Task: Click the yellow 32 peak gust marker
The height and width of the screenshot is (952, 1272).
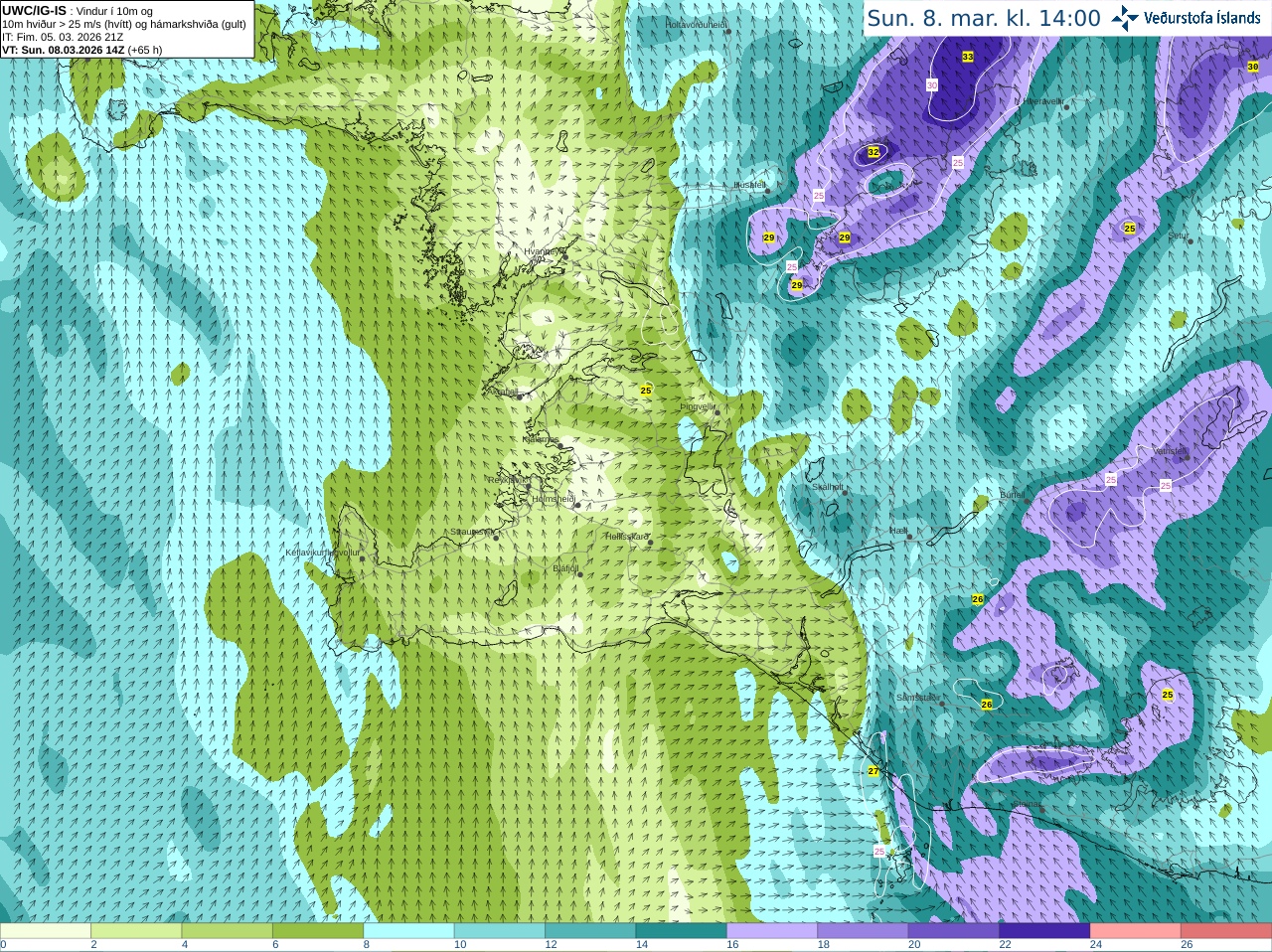Action: (874, 152)
